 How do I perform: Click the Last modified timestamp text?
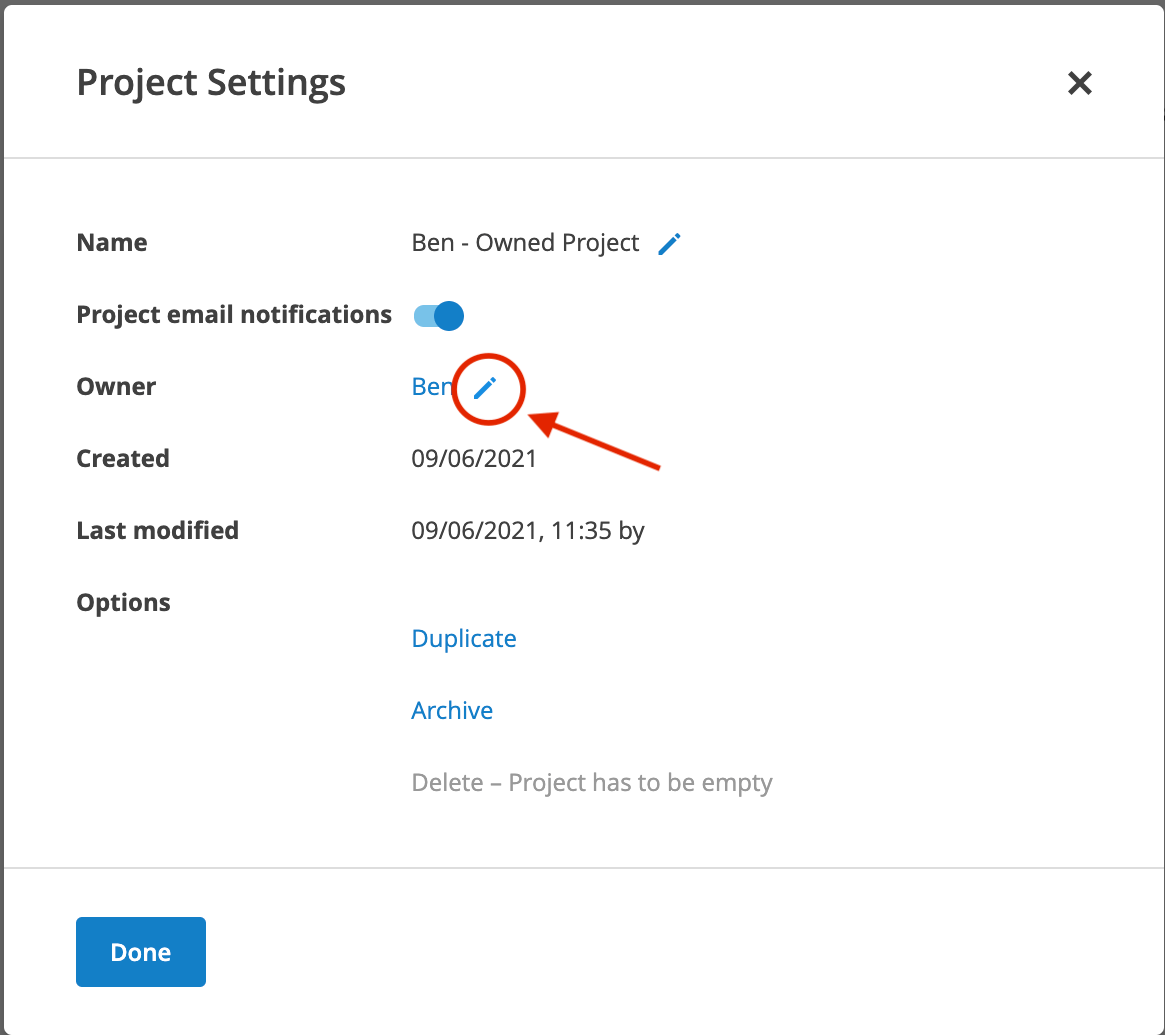tap(528, 531)
